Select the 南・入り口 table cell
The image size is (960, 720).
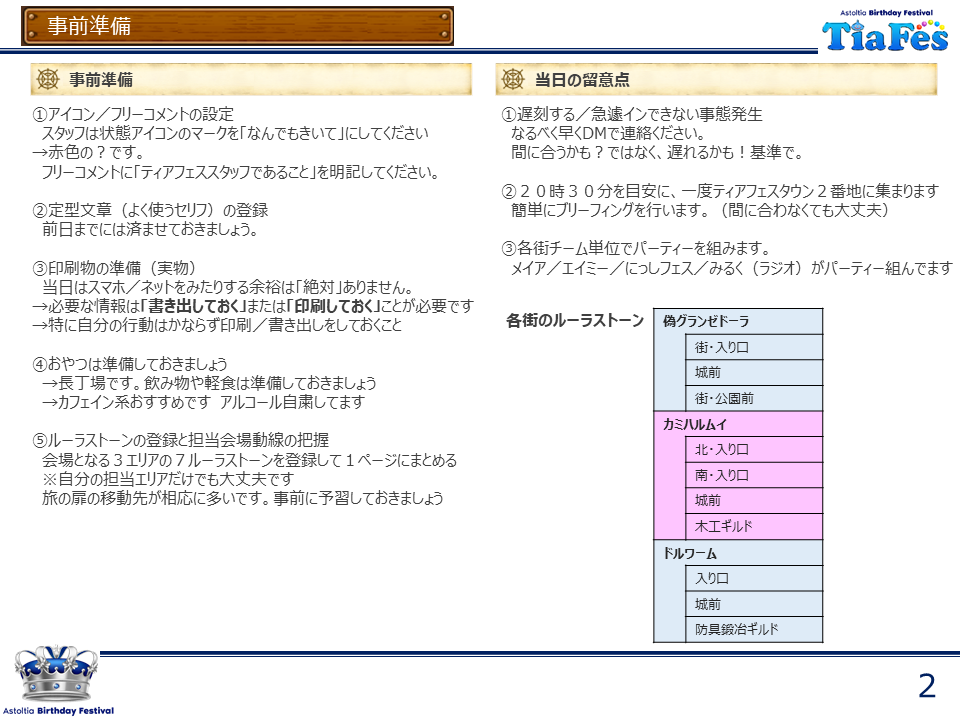(x=754, y=475)
